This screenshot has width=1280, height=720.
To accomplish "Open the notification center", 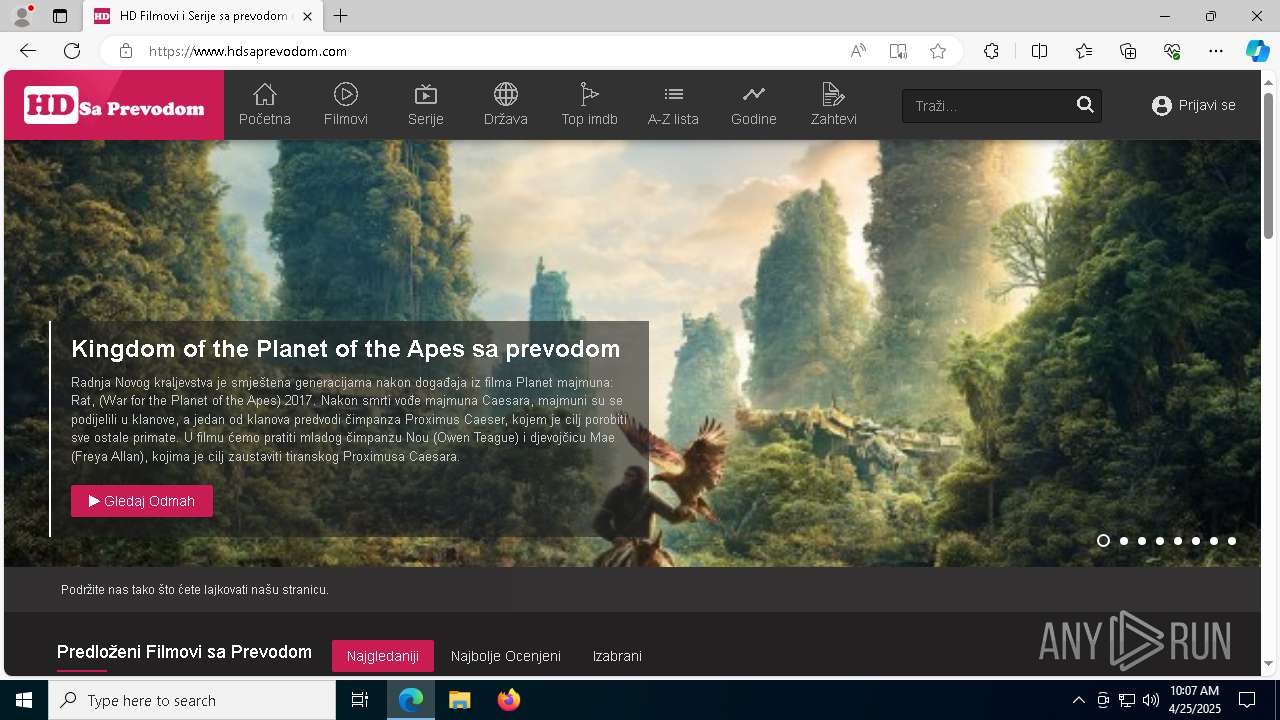I will pos(1247,700).
